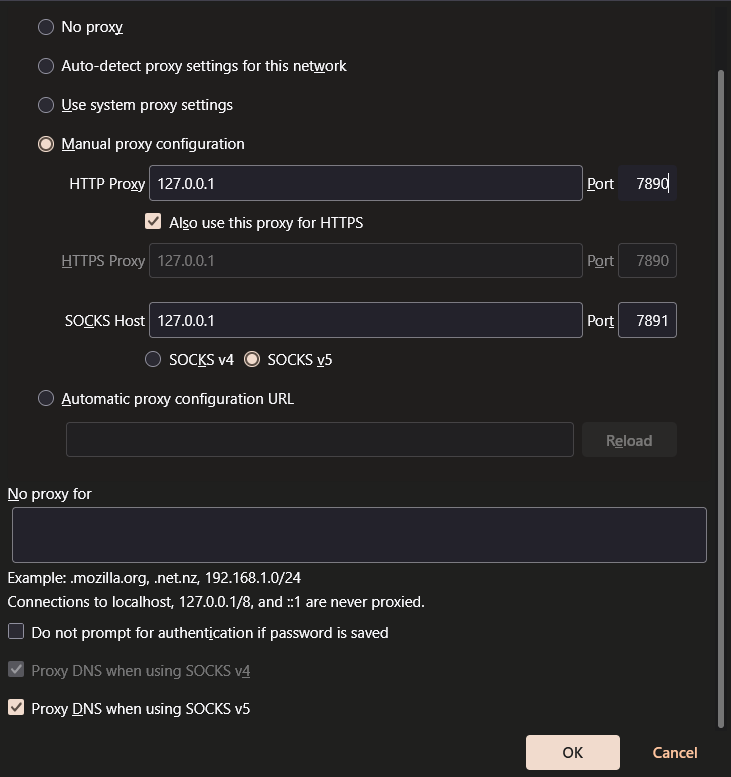Select the SOCKS v5 radio button

(252, 359)
